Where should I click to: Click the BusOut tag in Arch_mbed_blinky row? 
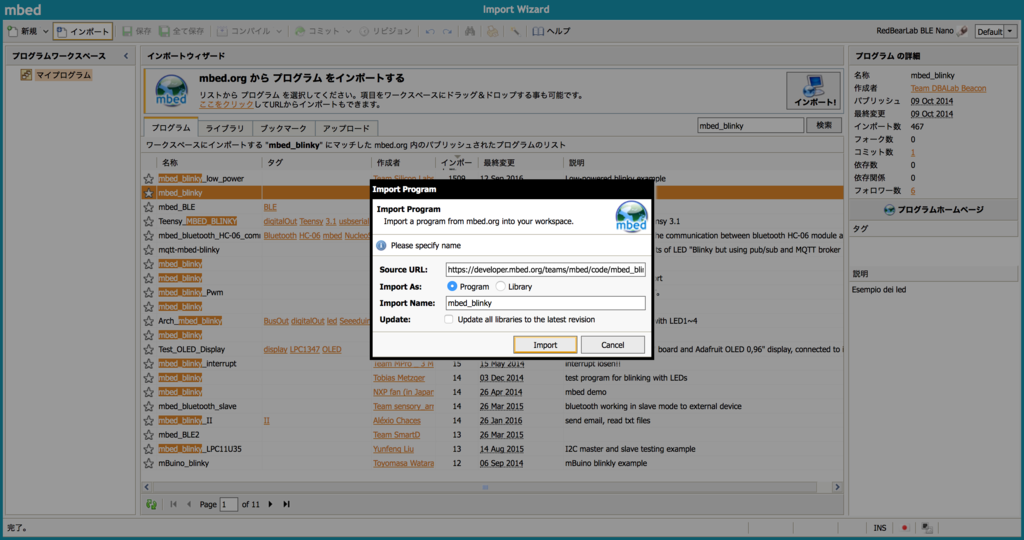coord(276,321)
